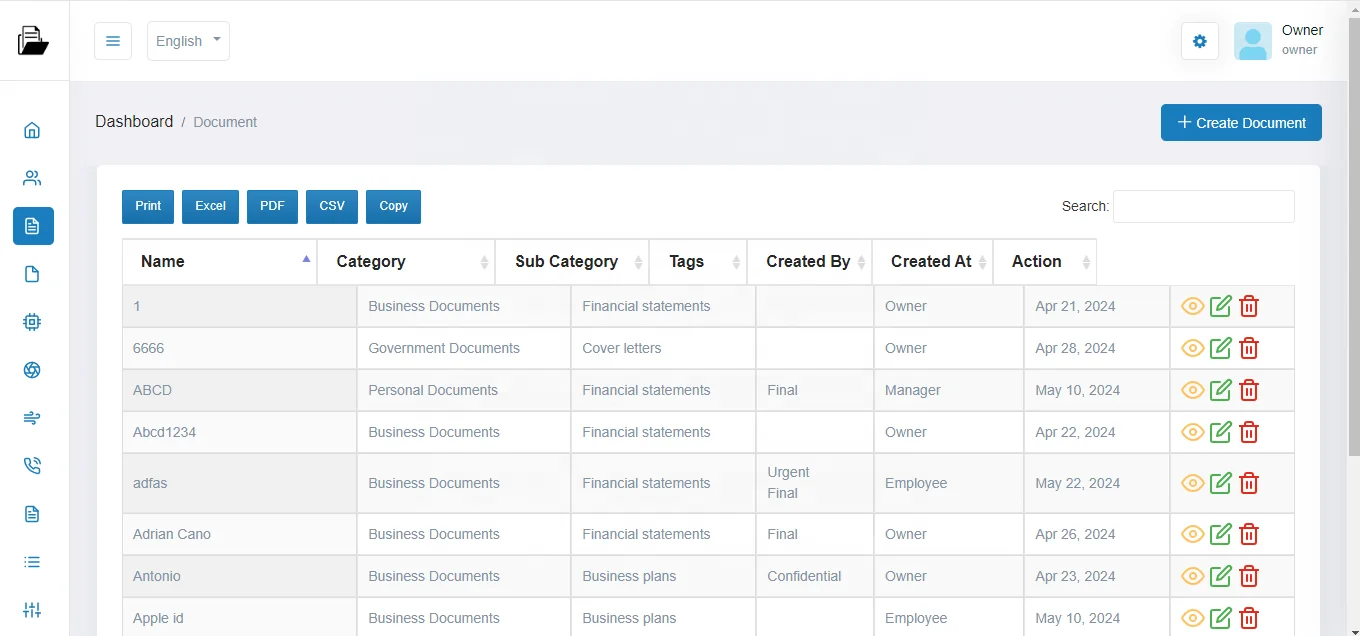Click inside the Search field
The height and width of the screenshot is (636, 1360).
(x=1203, y=206)
